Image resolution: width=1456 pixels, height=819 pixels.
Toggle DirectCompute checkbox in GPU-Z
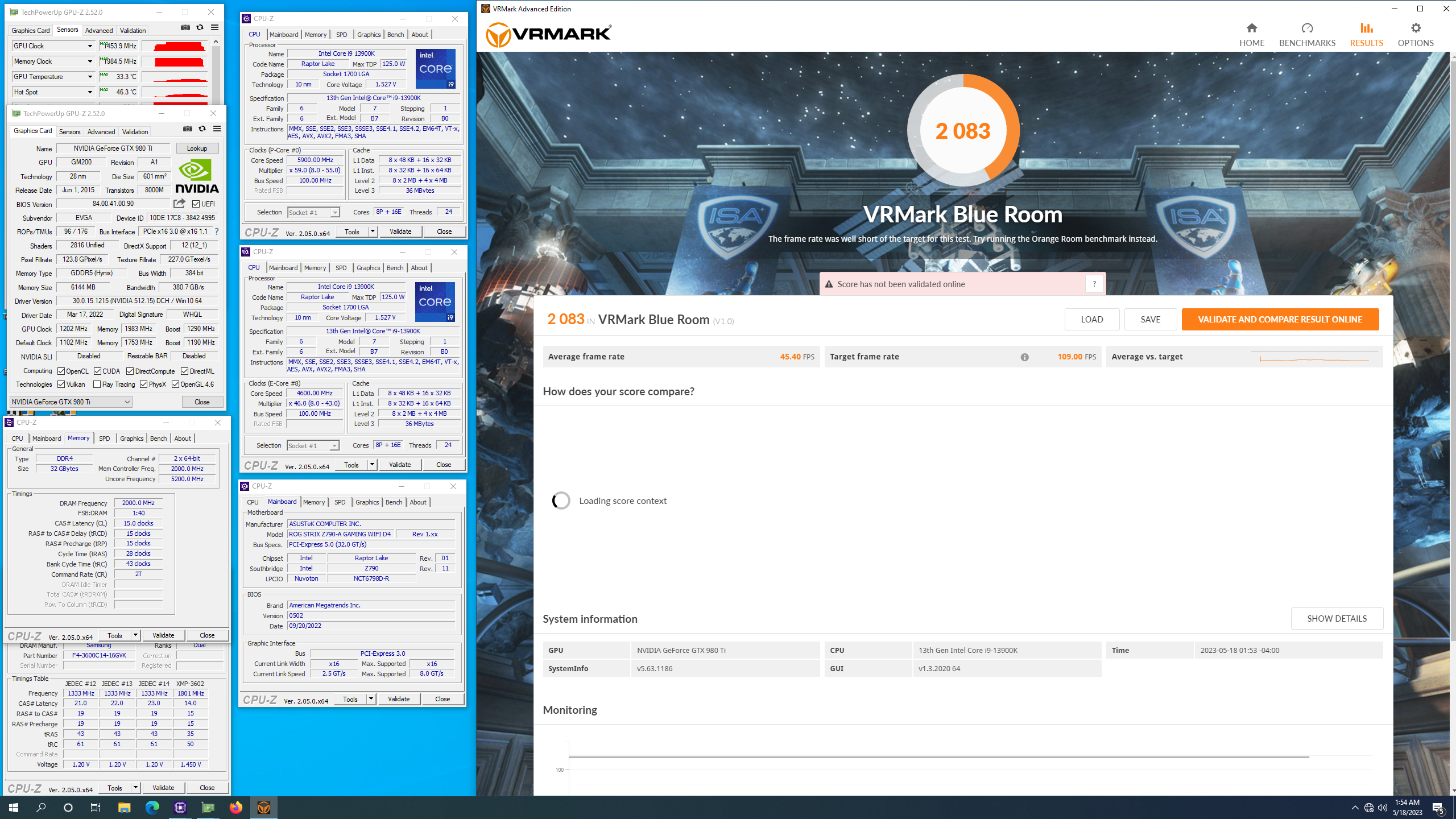[130, 371]
